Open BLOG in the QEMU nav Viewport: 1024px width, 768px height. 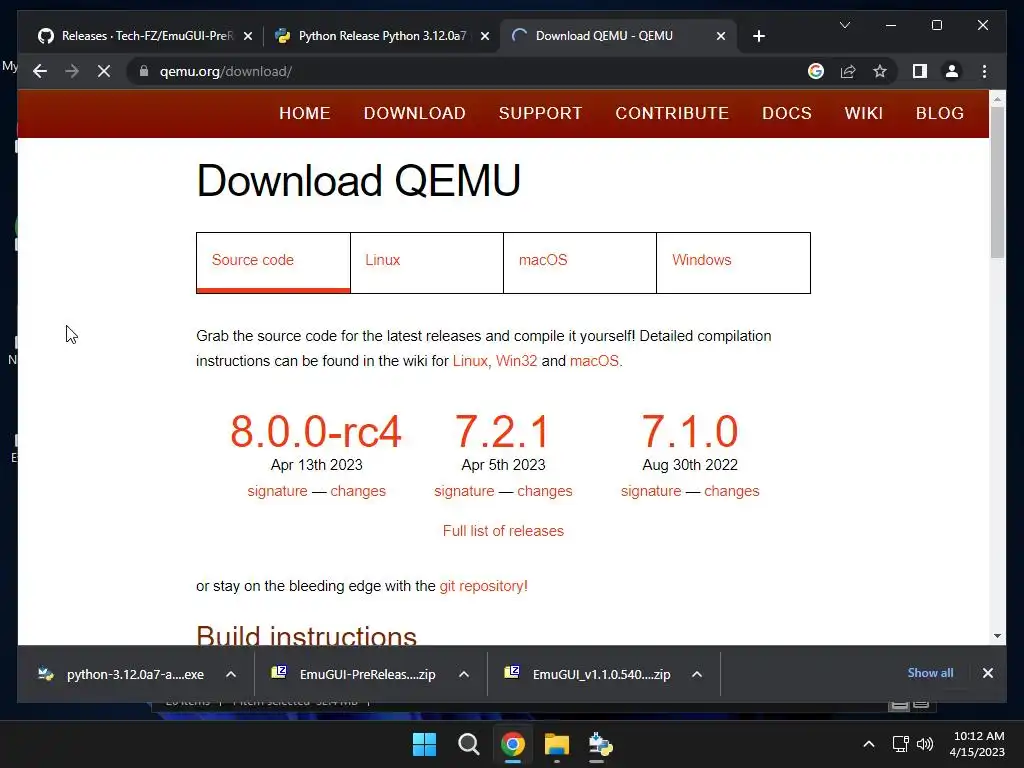click(940, 113)
